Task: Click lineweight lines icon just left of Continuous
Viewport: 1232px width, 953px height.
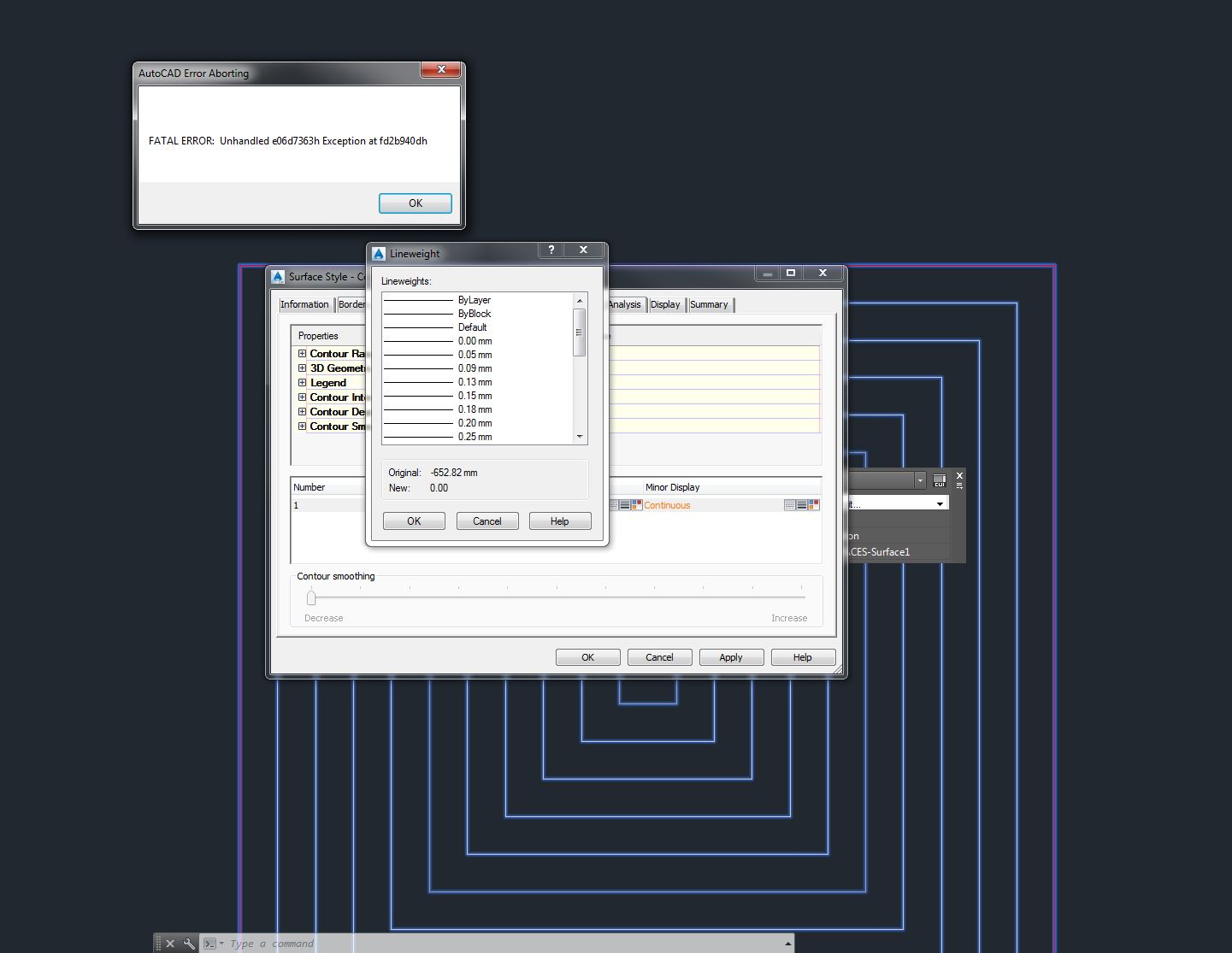Action: (x=625, y=505)
